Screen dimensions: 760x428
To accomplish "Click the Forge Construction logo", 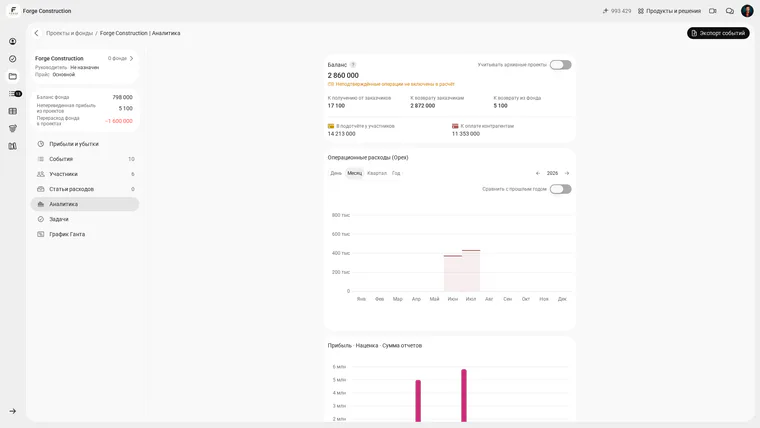I will [x=13, y=11].
